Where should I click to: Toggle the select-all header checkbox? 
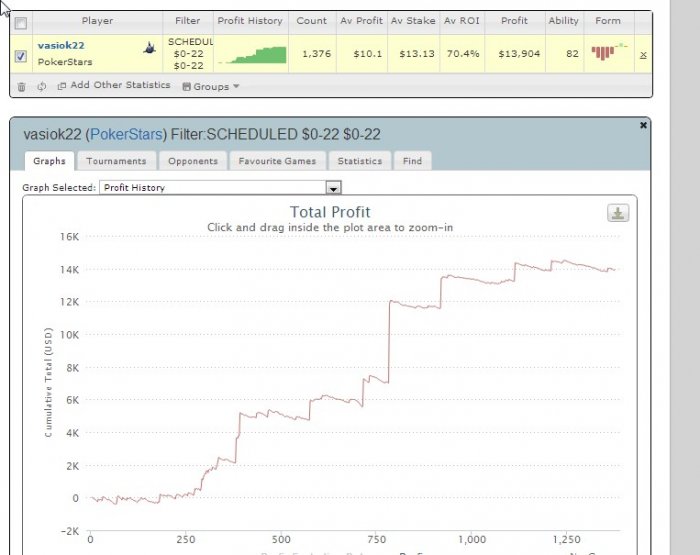21,23
